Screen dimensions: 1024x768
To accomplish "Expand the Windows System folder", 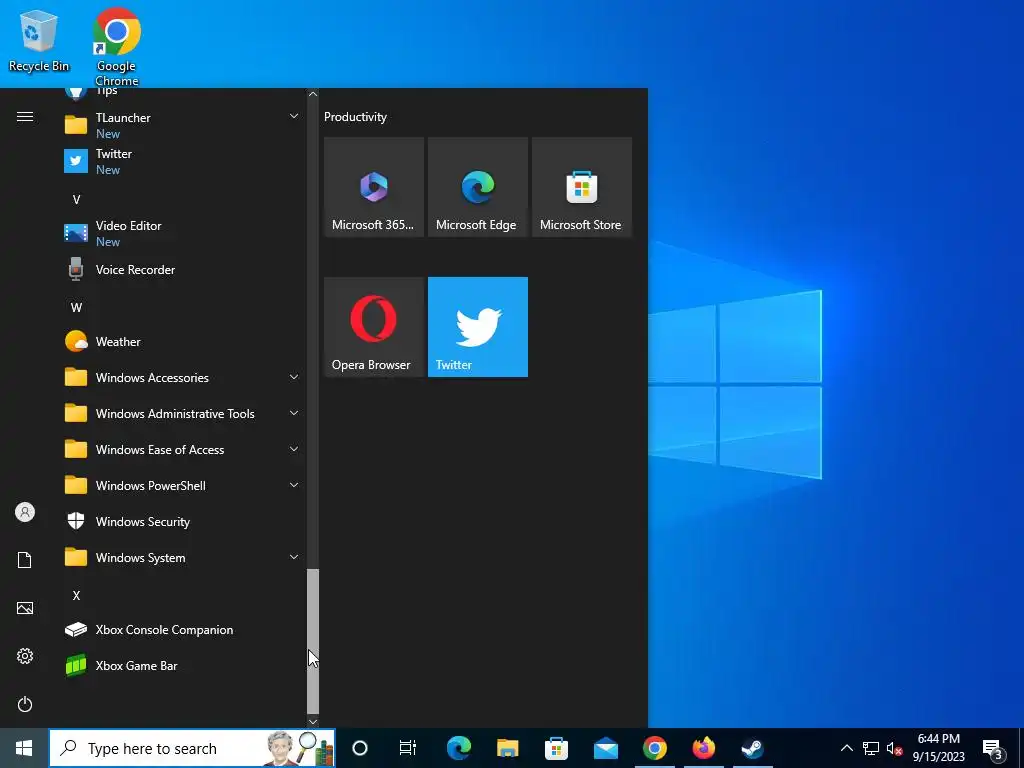I will [181, 558].
